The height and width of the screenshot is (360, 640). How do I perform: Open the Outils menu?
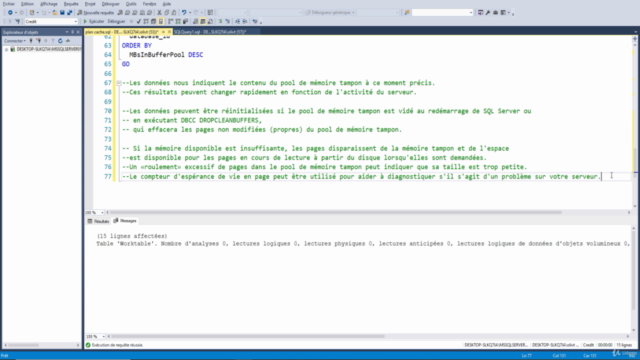[x=131, y=4]
